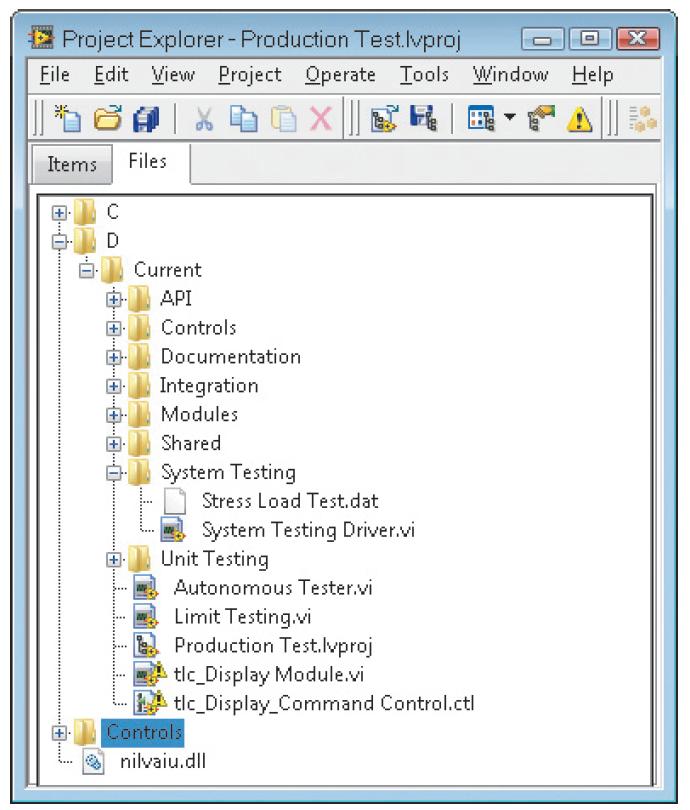Expand the Modules folder
This screenshot has height=810, width=690.
click(x=114, y=415)
